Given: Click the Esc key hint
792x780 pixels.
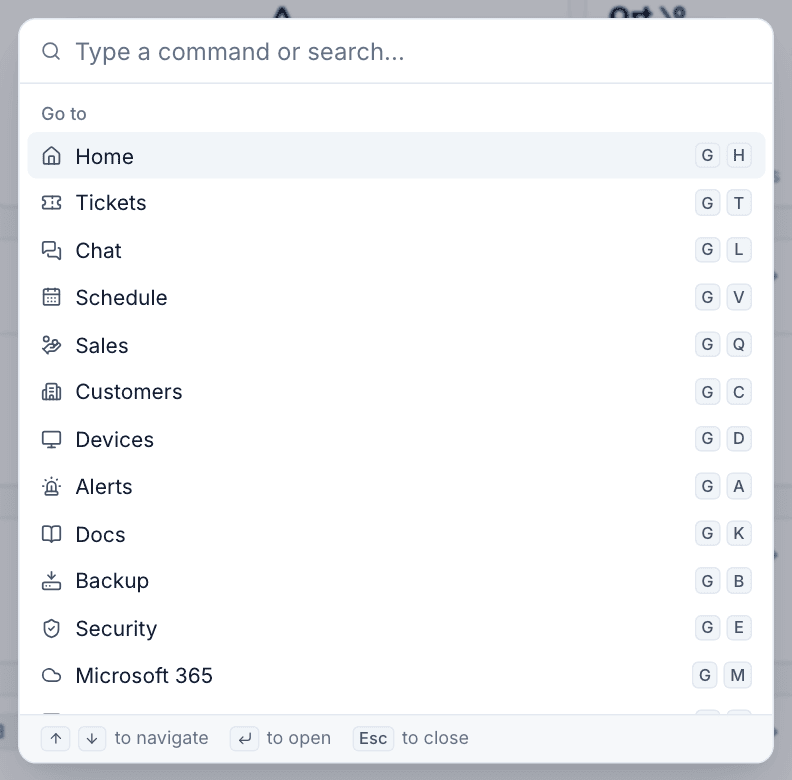Looking at the screenshot, I should pos(373,738).
